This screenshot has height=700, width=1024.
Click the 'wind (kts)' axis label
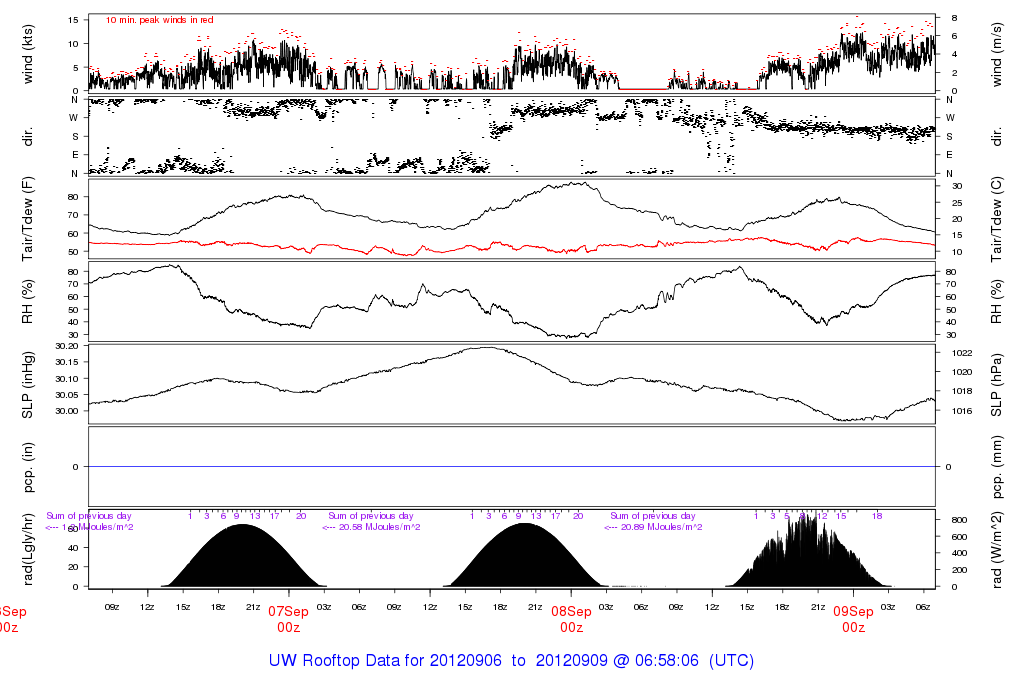tap(27, 54)
